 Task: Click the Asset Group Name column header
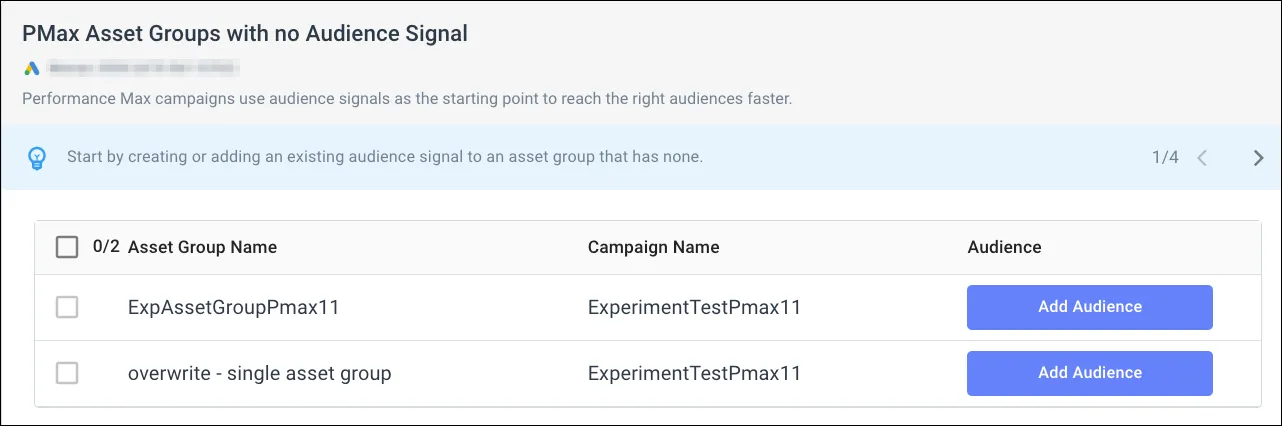pos(202,247)
